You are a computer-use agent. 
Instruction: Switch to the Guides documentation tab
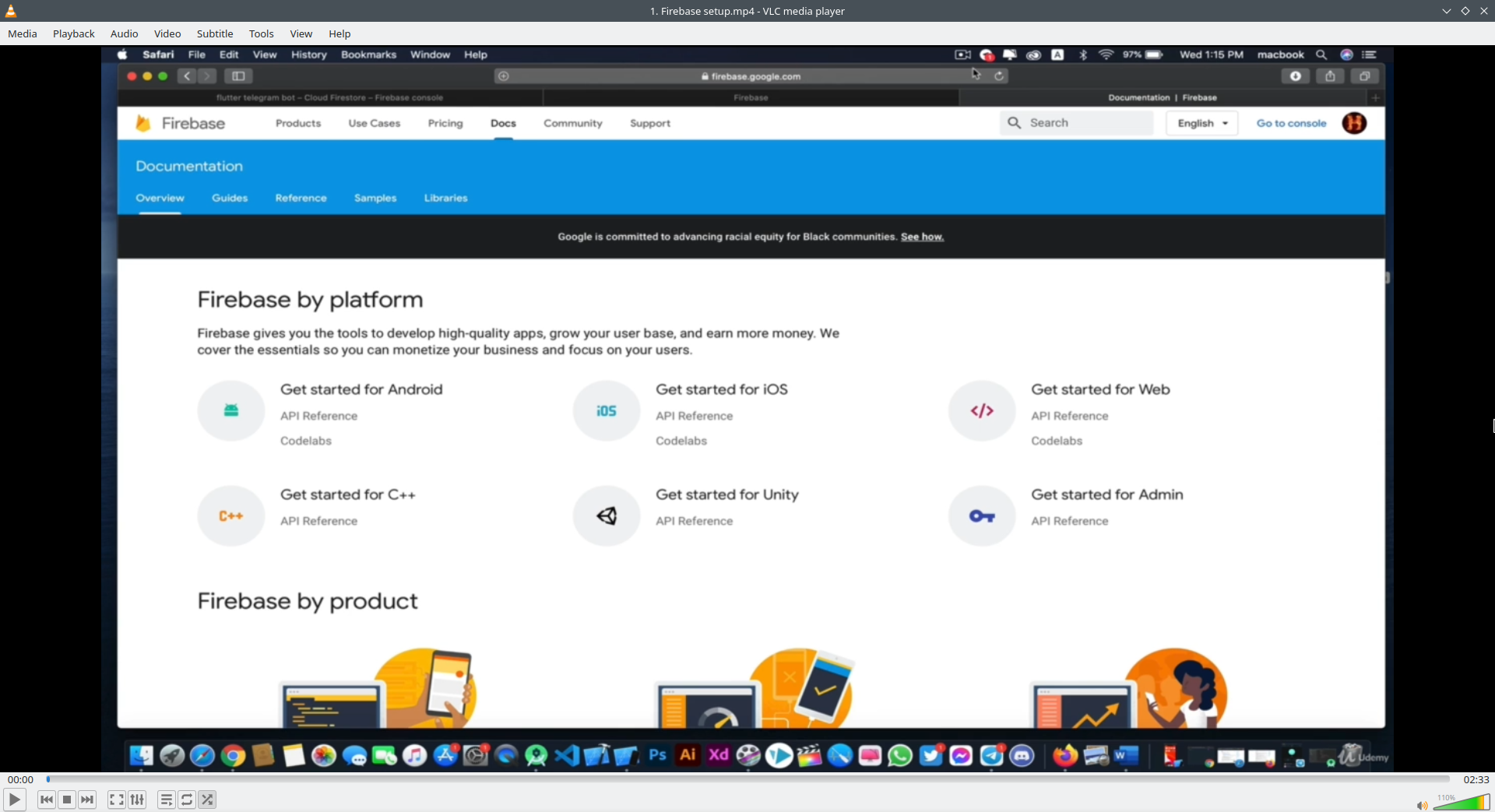(x=230, y=198)
